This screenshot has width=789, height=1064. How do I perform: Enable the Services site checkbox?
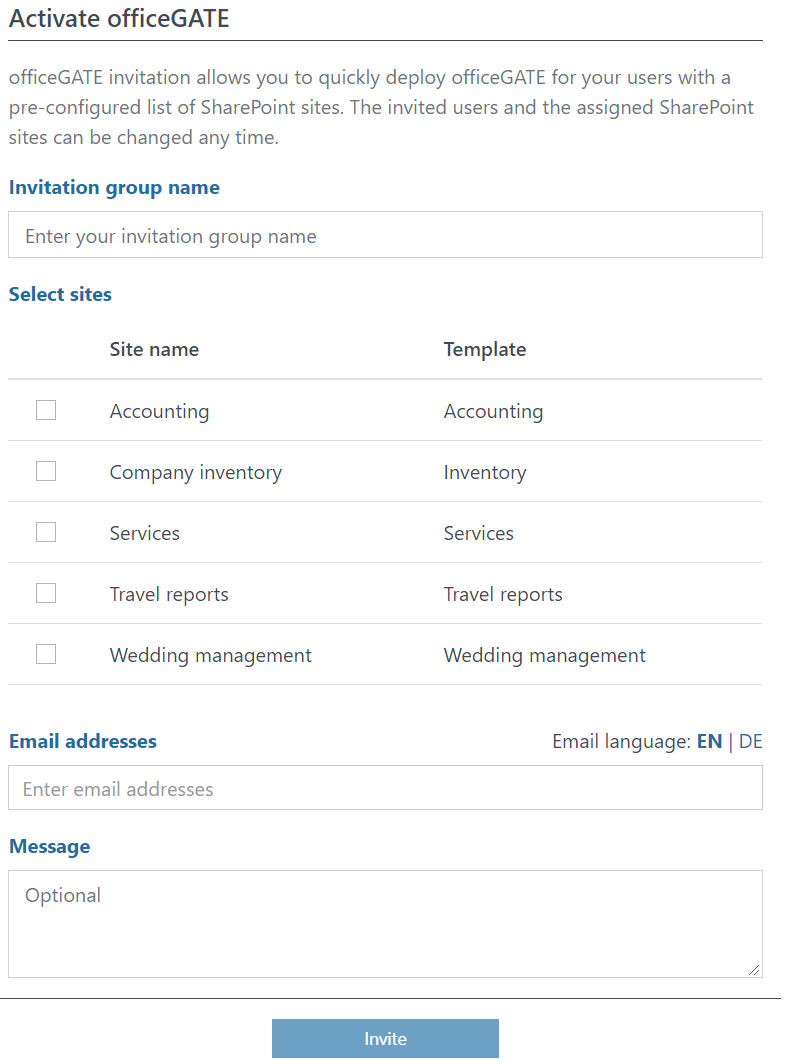pyautogui.click(x=46, y=532)
